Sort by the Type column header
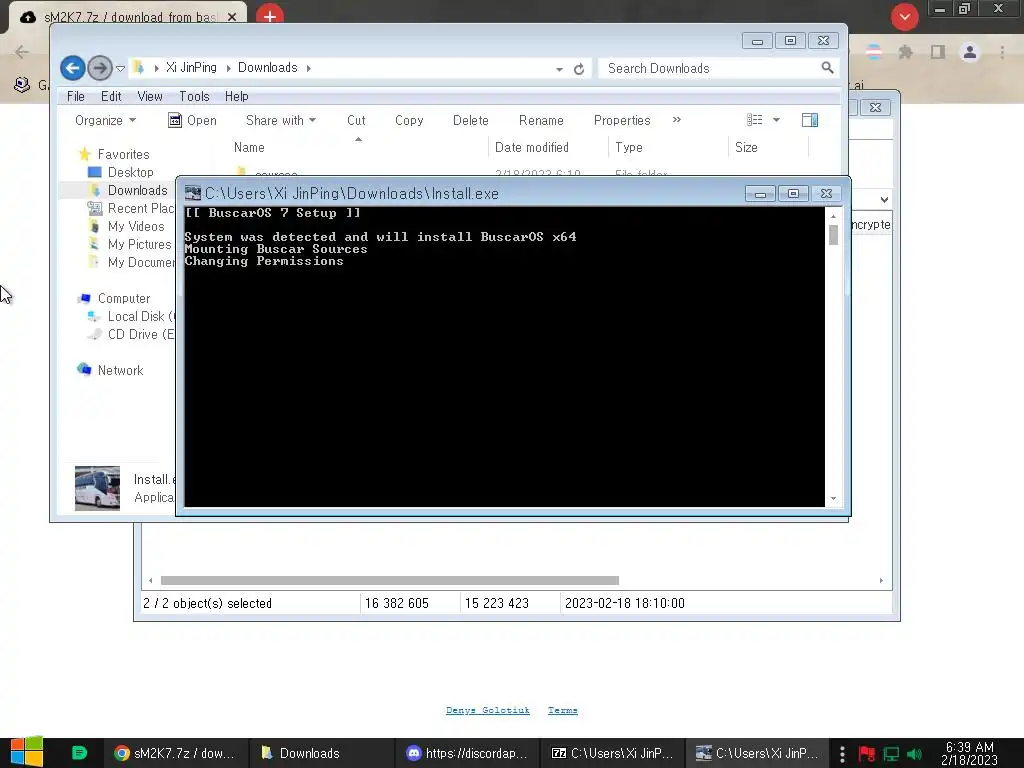This screenshot has width=1024, height=768. click(x=668, y=147)
